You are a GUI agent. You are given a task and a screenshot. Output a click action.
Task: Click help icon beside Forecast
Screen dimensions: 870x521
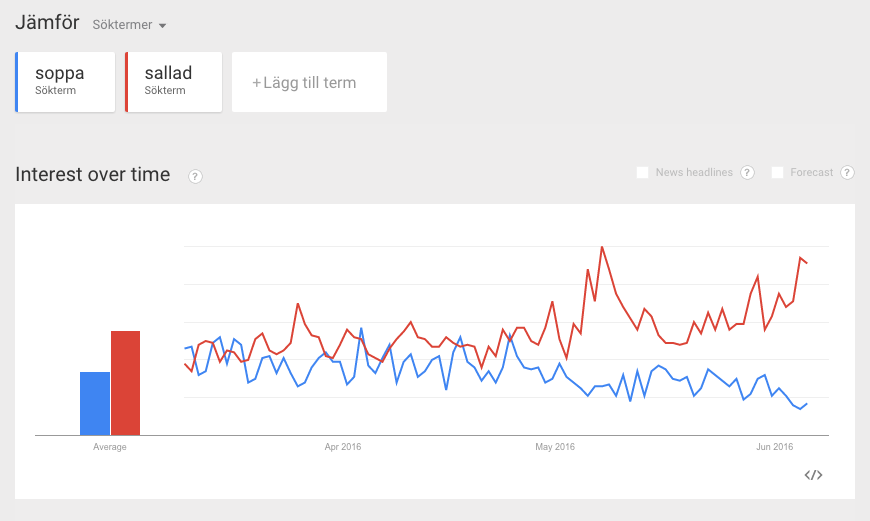847,173
